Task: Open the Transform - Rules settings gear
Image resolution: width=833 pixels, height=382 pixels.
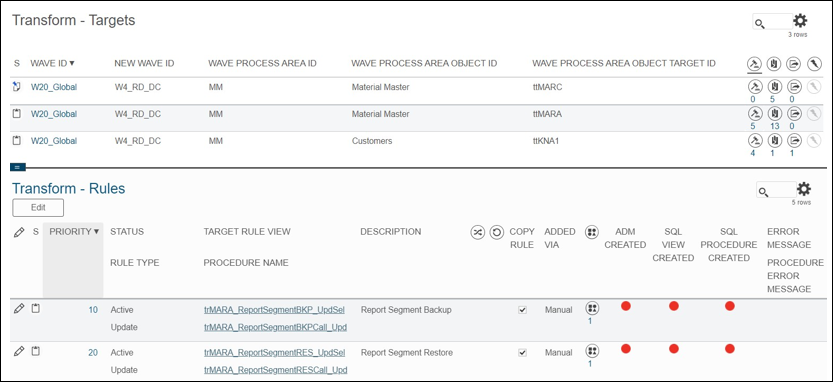Action: pos(804,189)
